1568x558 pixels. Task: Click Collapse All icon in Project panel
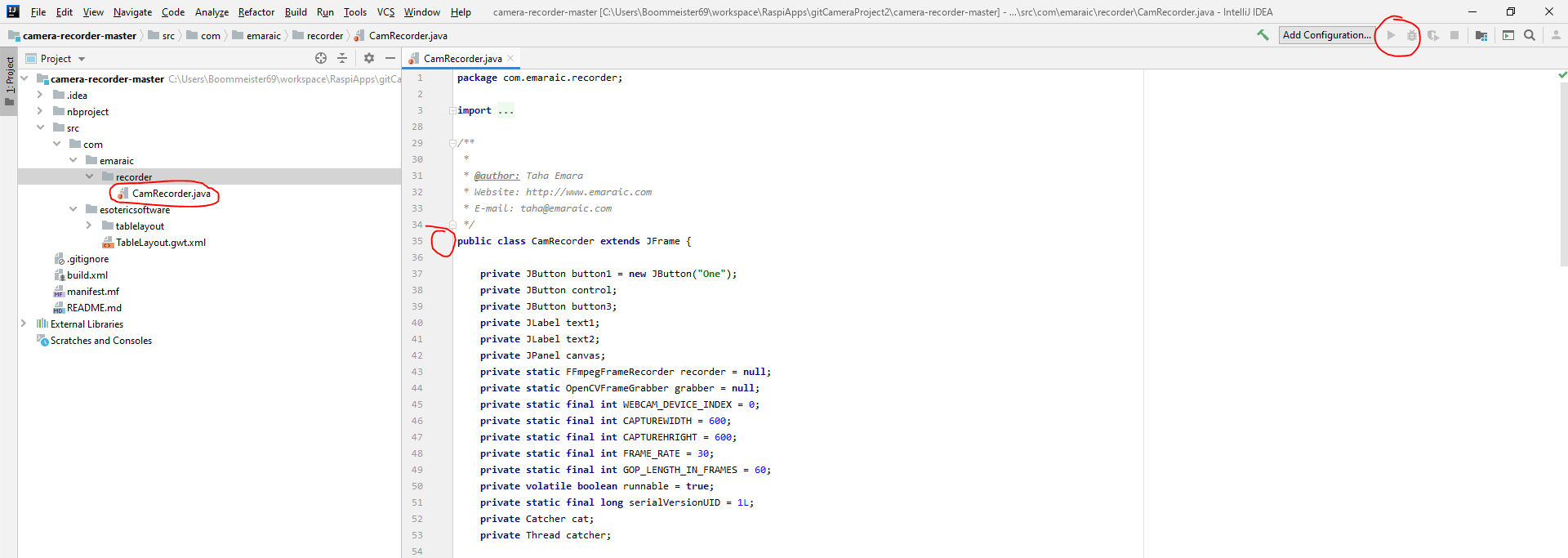click(x=342, y=58)
